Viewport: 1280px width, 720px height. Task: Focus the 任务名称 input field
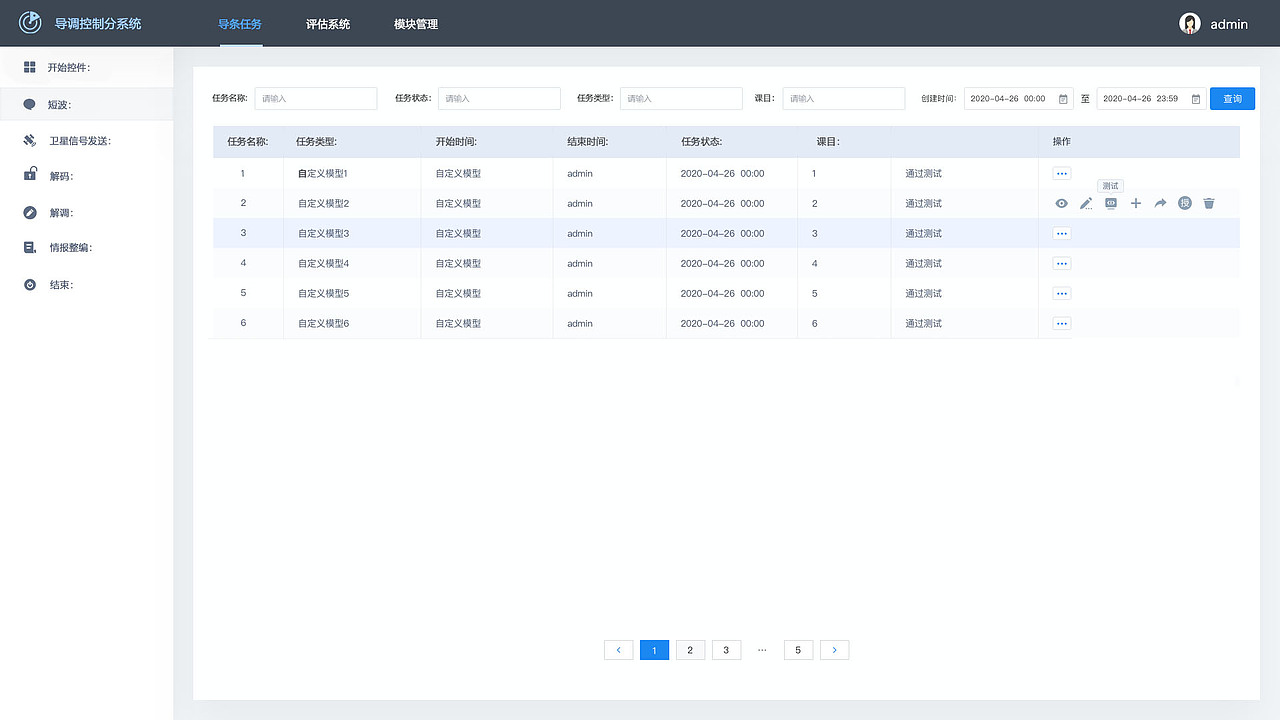[x=316, y=99]
